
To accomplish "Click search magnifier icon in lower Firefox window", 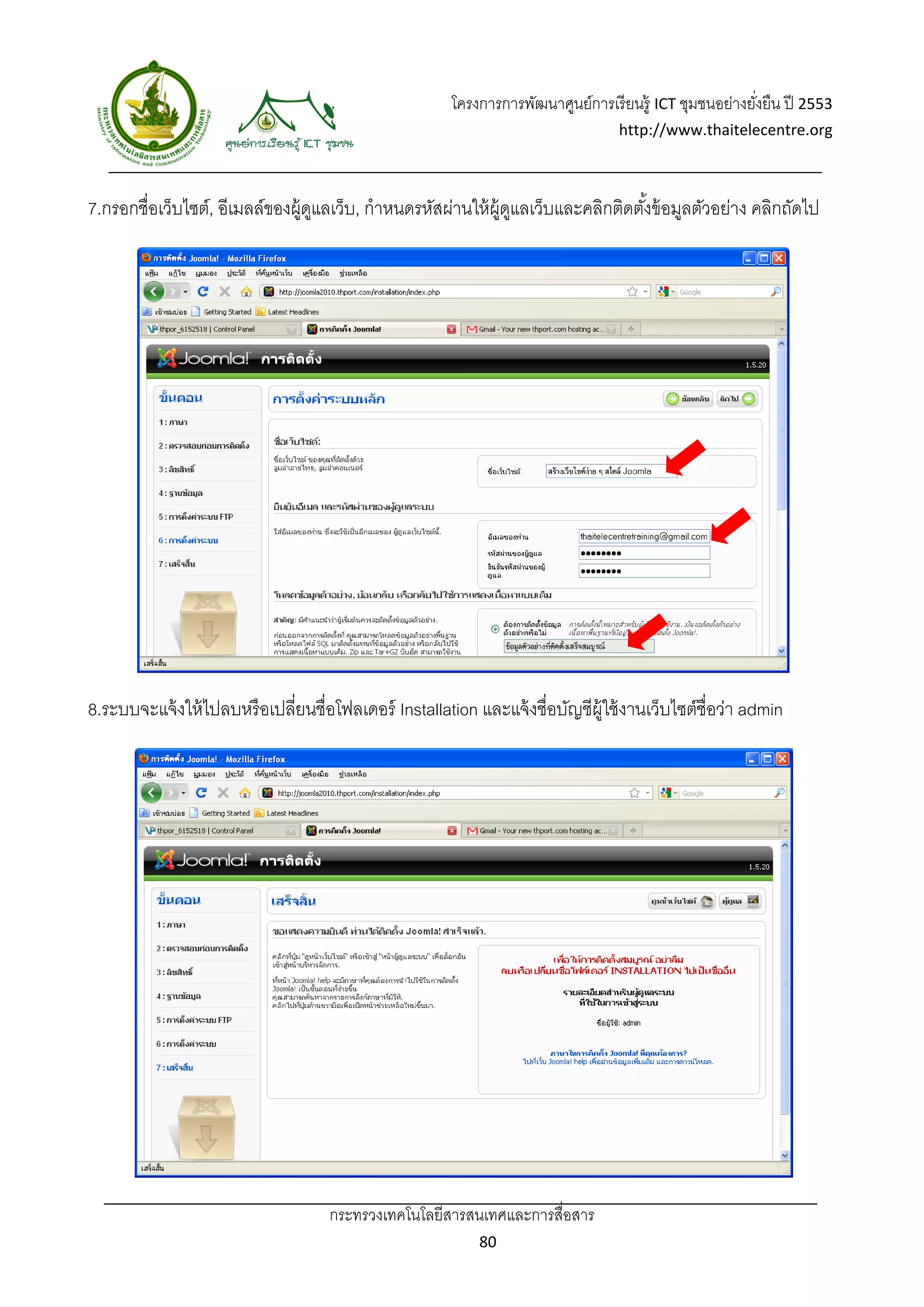I will pos(779,792).
